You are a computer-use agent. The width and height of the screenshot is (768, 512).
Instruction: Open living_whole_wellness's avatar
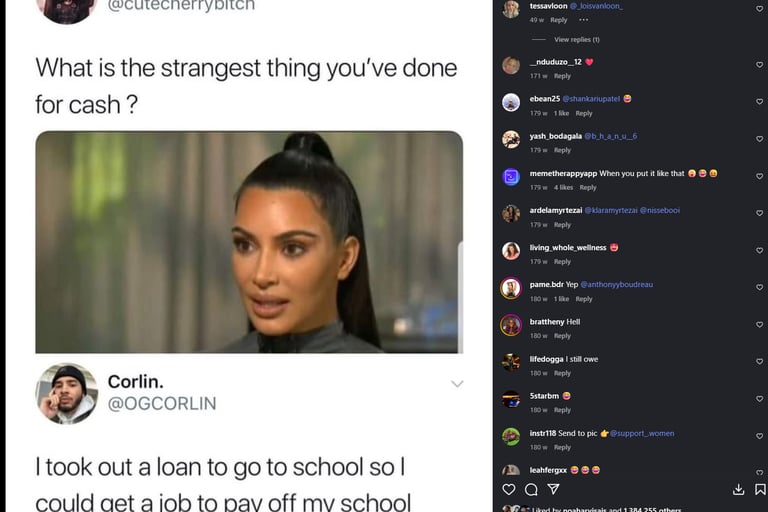click(511, 251)
